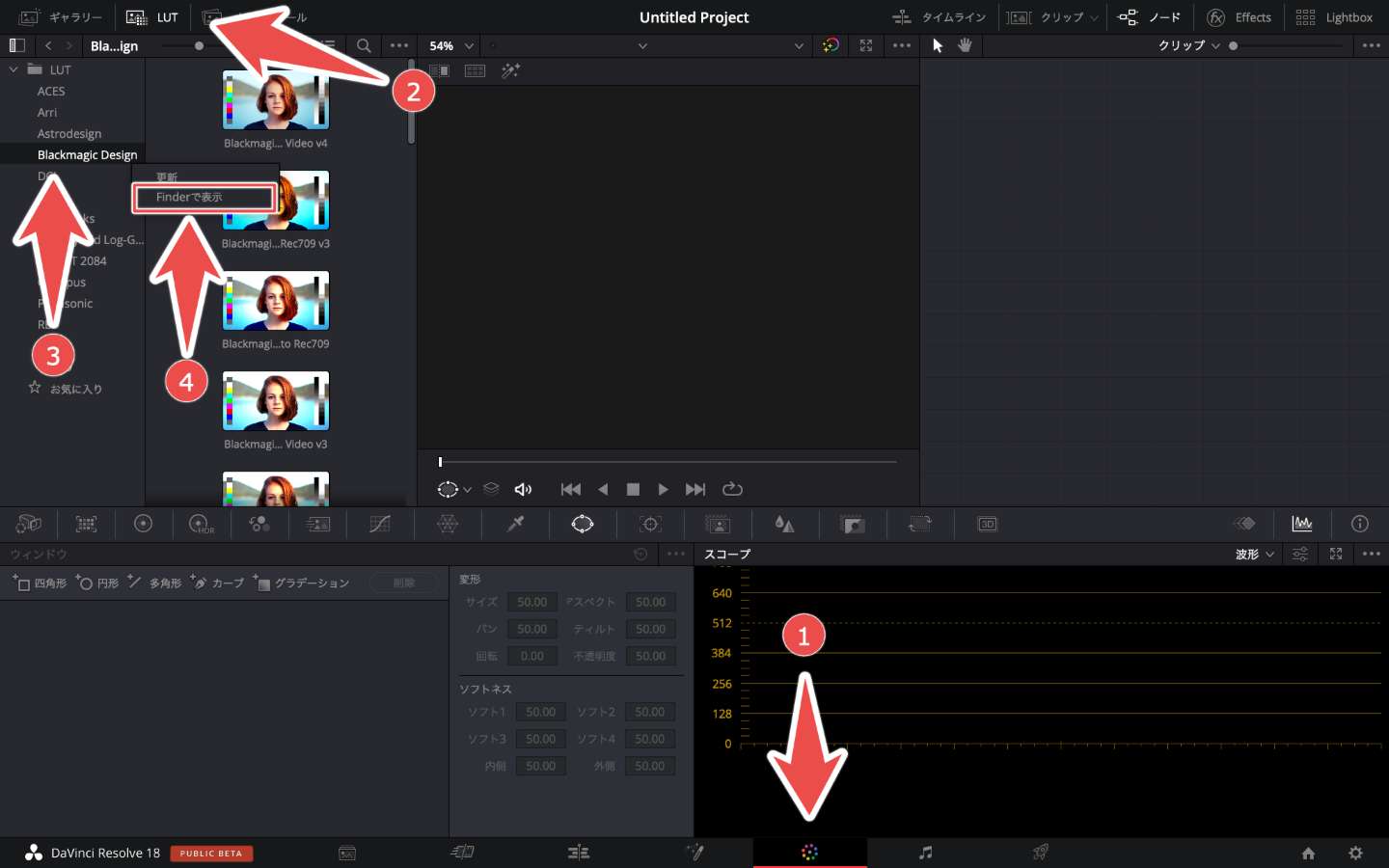This screenshot has width=1389, height=868.
Task: Open the 3D stereoscopic palette
Action: pyautogui.click(x=987, y=524)
